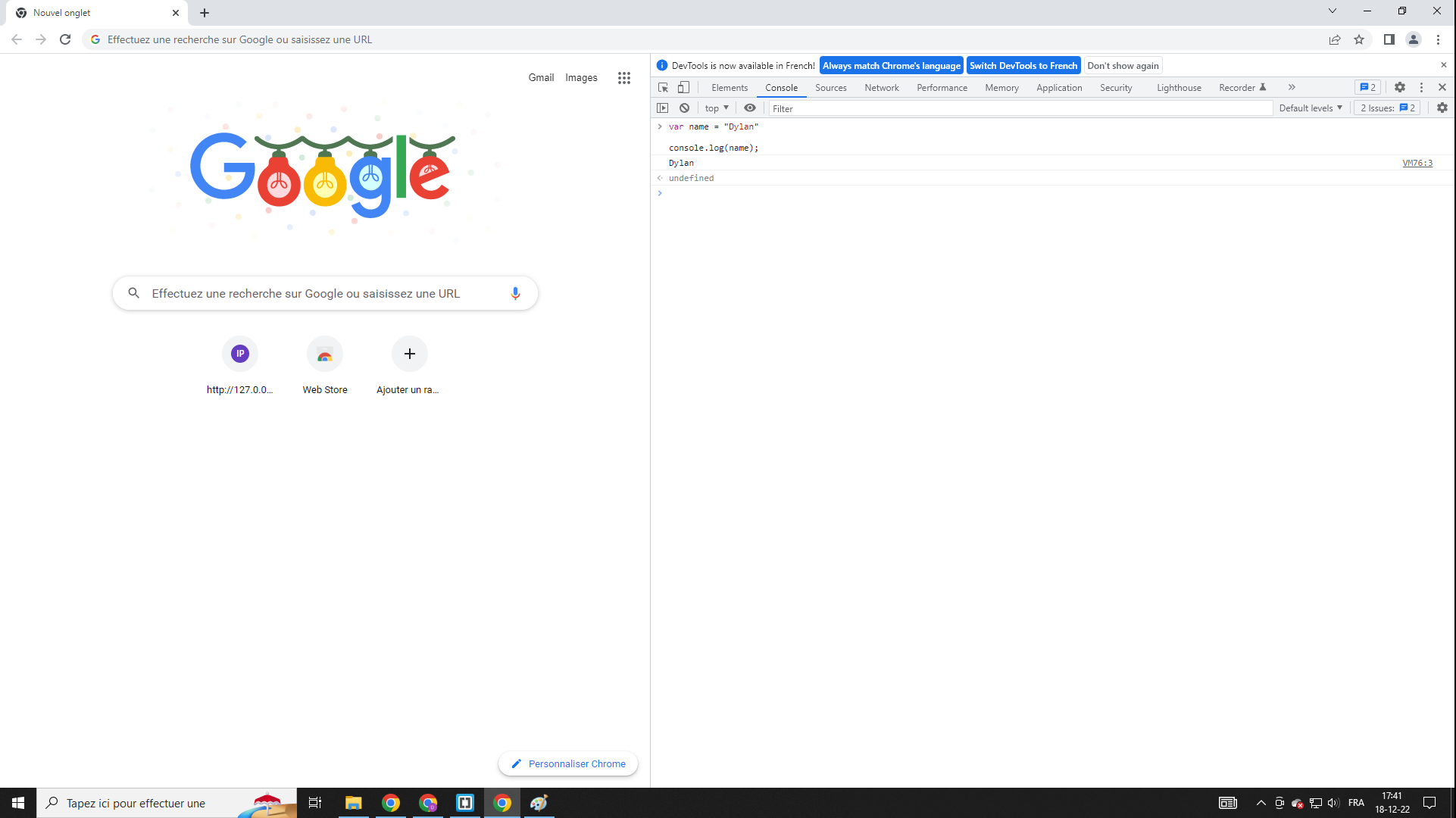
Task: Dismiss the DevTools language infobar
Action: click(x=1444, y=65)
